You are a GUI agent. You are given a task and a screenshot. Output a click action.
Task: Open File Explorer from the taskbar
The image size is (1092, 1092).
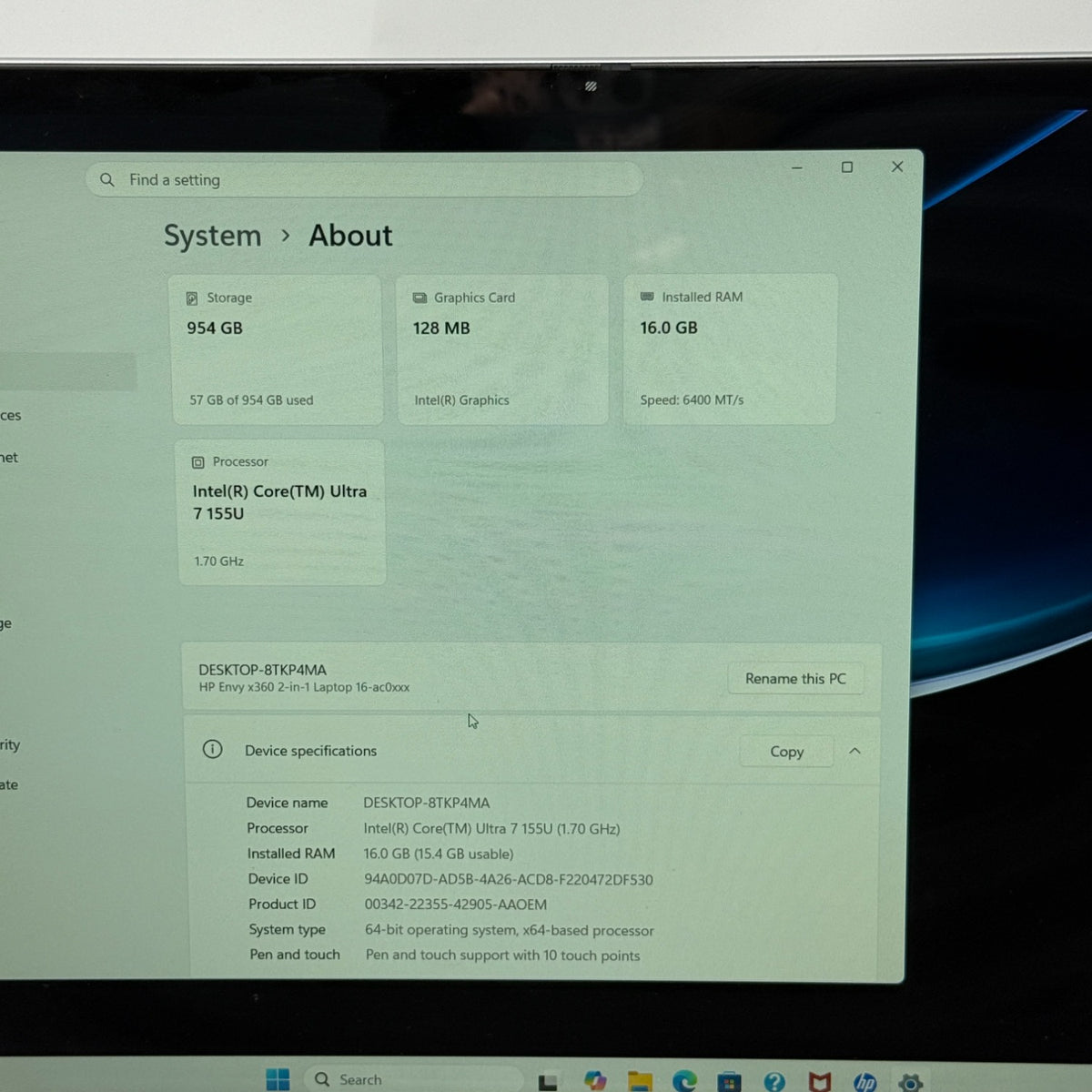pyautogui.click(x=640, y=1080)
